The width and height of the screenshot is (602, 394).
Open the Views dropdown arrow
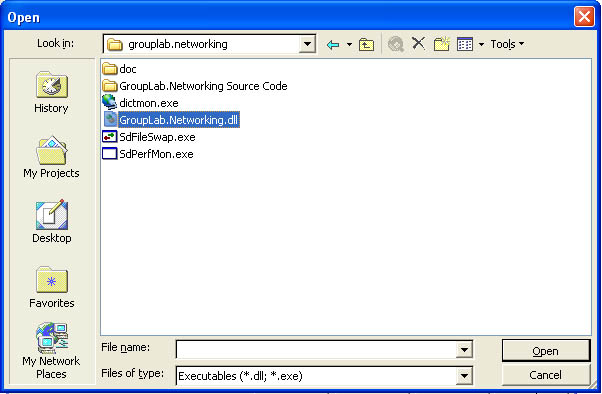click(x=481, y=45)
